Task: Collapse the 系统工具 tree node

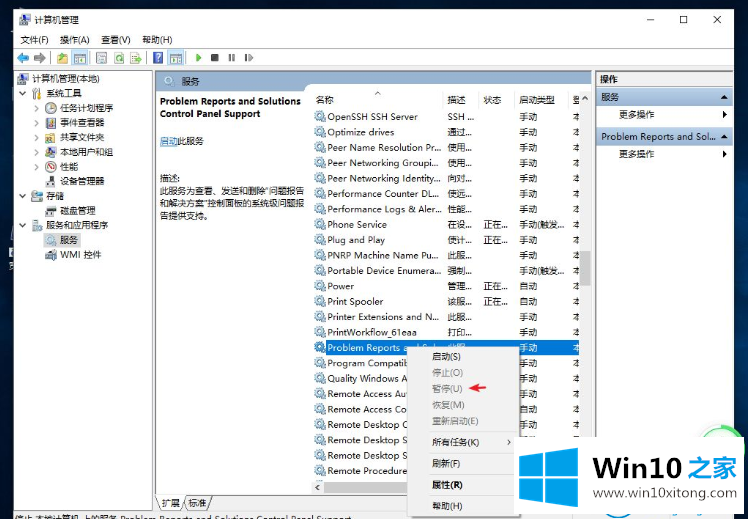Action: pos(22,93)
